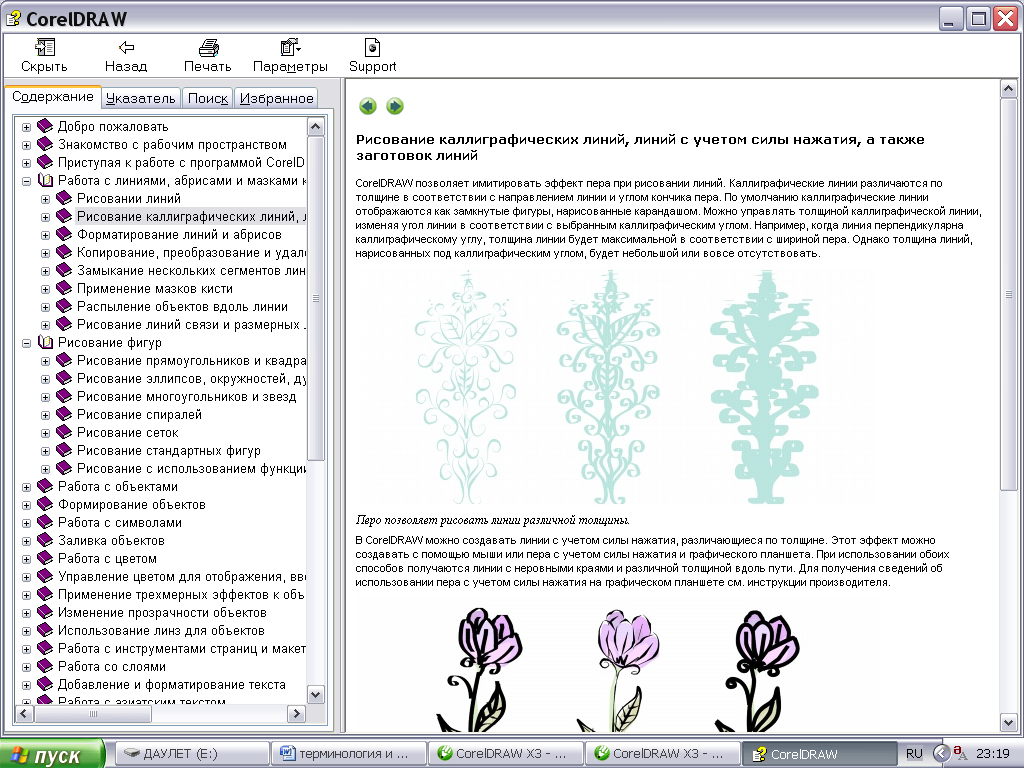This screenshot has width=1024, height=768.
Task: Click open book icon beside Рисование фигур
Action: (45, 342)
